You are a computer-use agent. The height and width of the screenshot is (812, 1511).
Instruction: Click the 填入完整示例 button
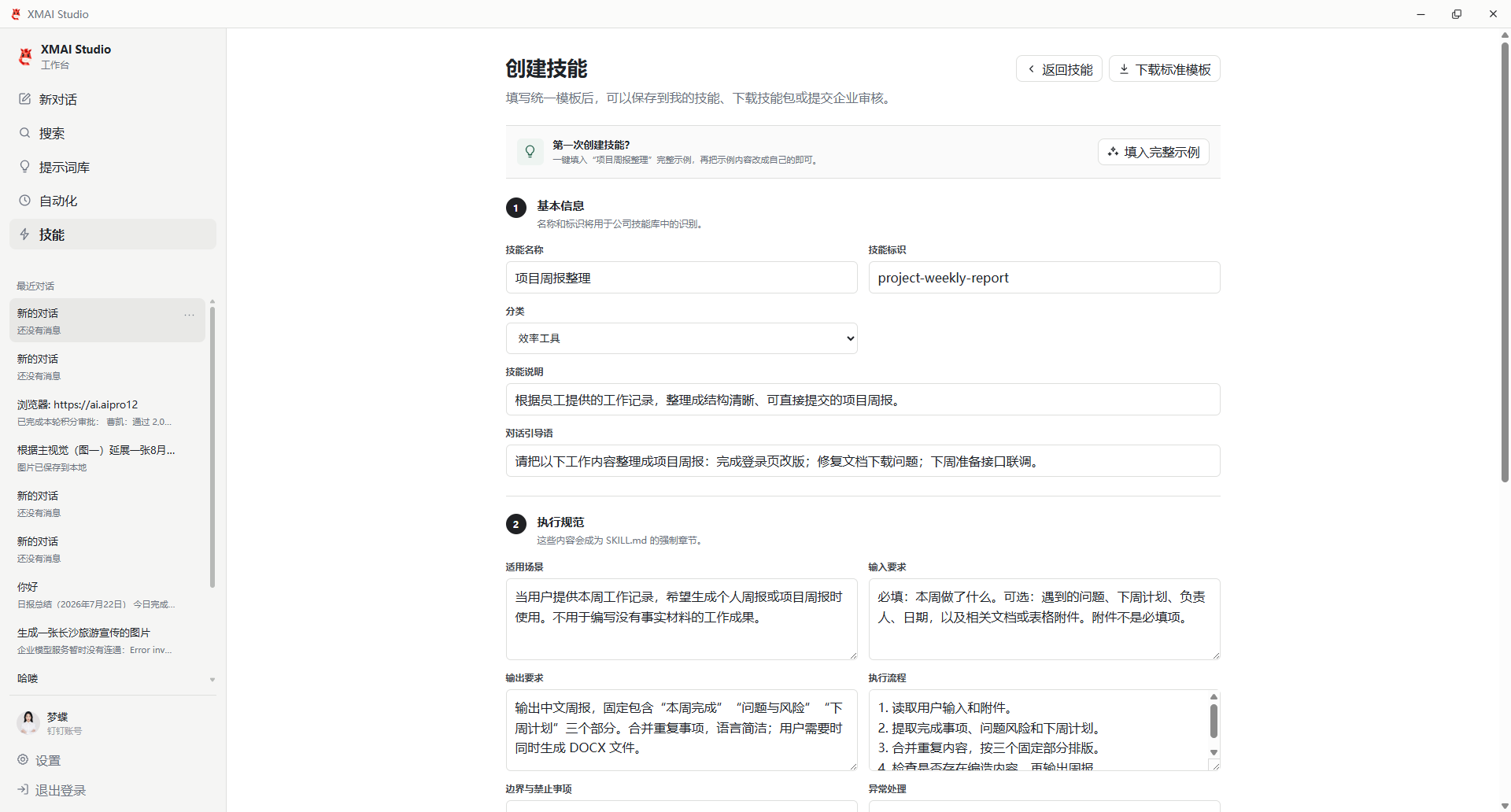[x=1154, y=152]
